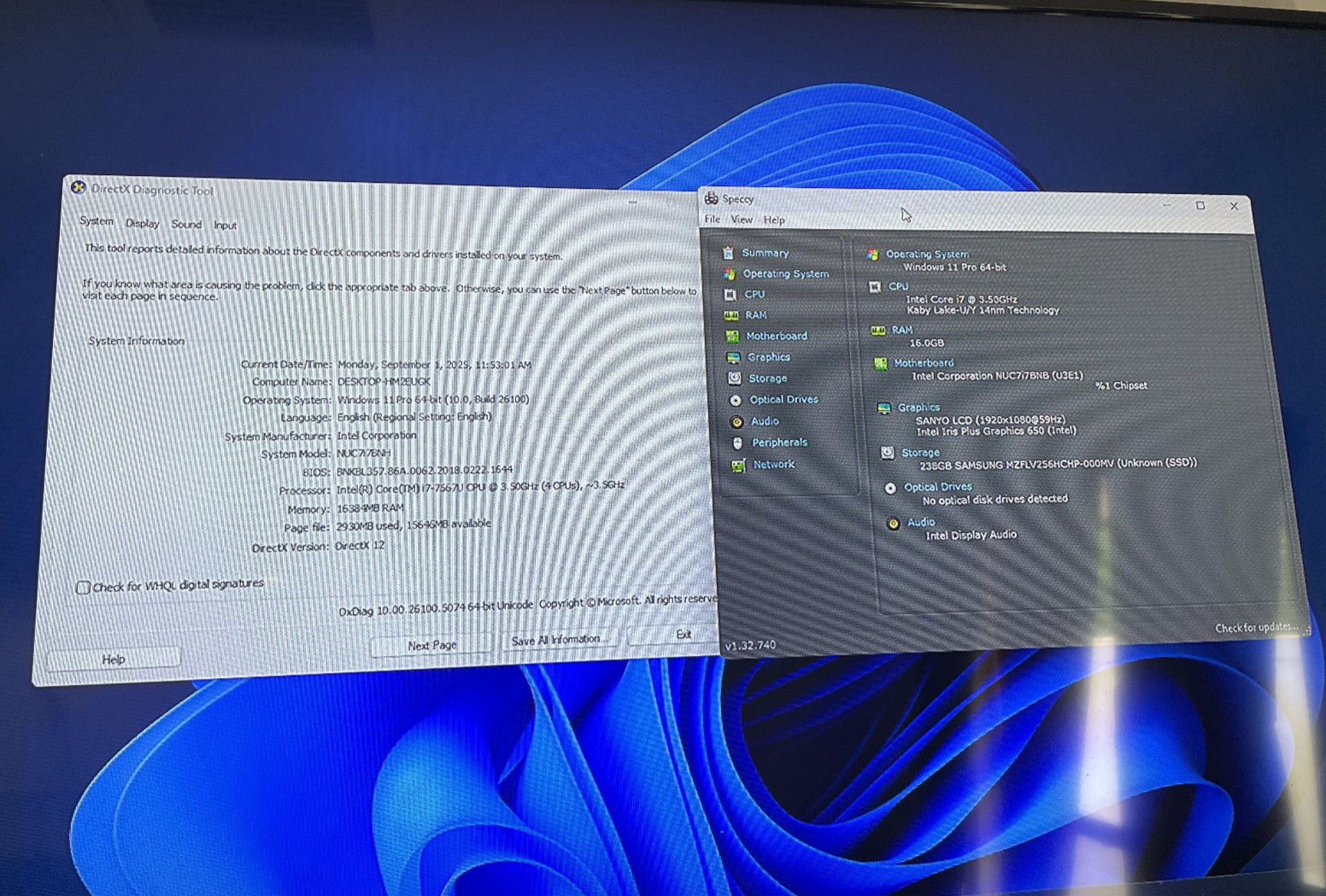Open the Graphics heading link in summary

pos(918,408)
